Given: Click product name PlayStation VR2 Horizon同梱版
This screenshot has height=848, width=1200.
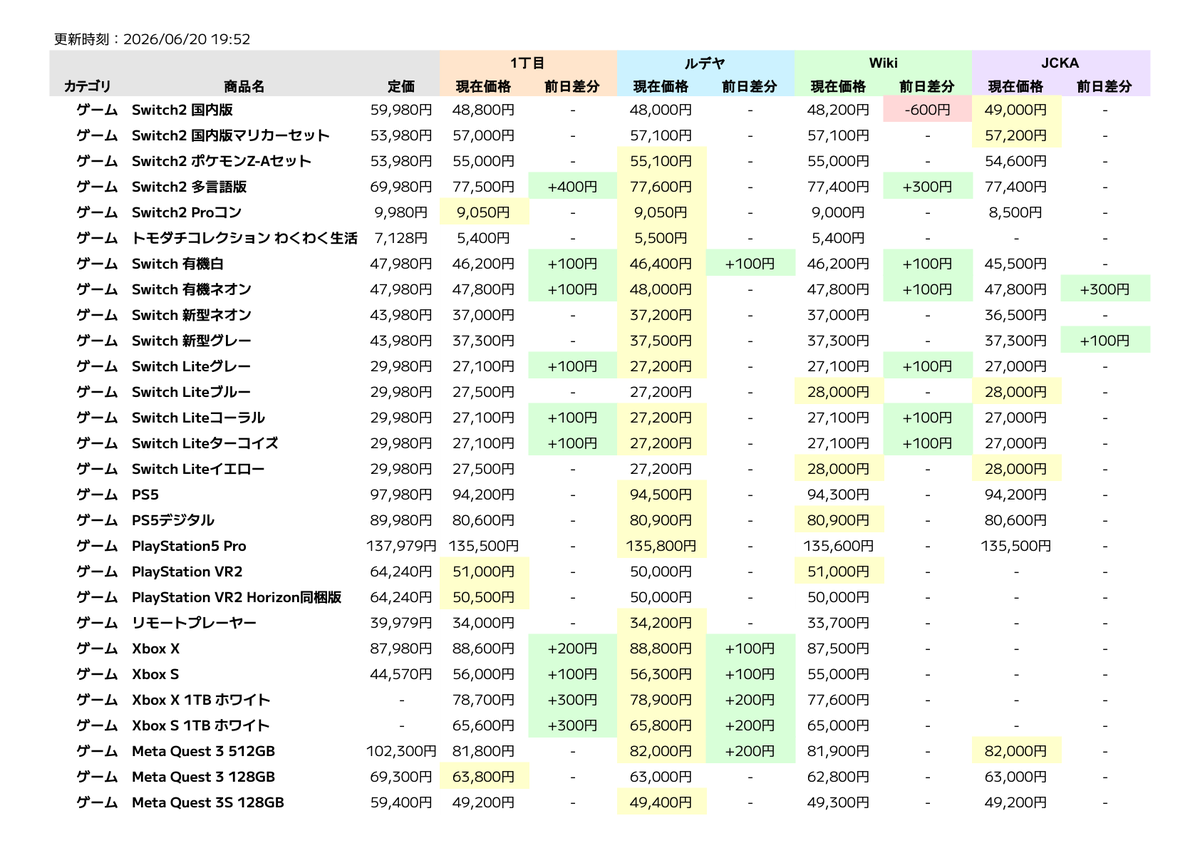Looking at the screenshot, I should pos(237,597).
